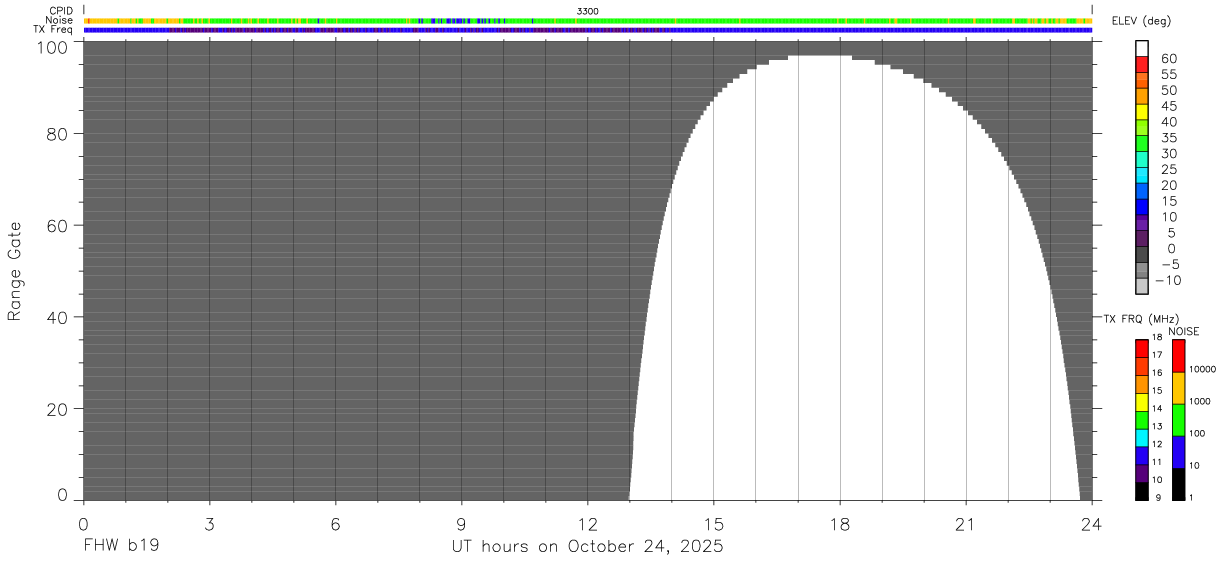Click NOISE scale label 10000

coord(1204,369)
